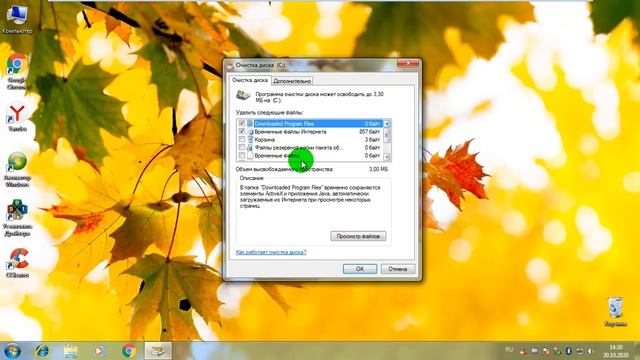
Task: Check the service pack backup files checkbox
Action: [x=242, y=147]
